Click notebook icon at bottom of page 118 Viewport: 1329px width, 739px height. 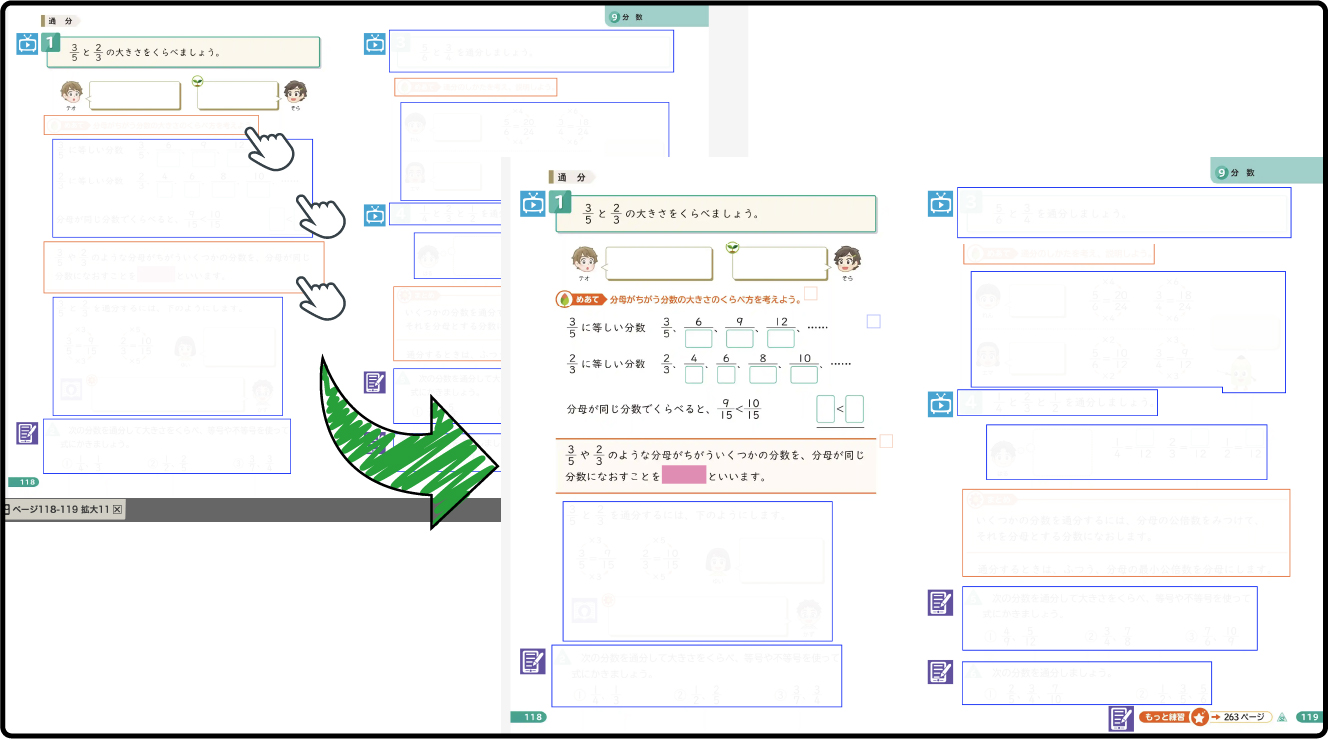[533, 661]
